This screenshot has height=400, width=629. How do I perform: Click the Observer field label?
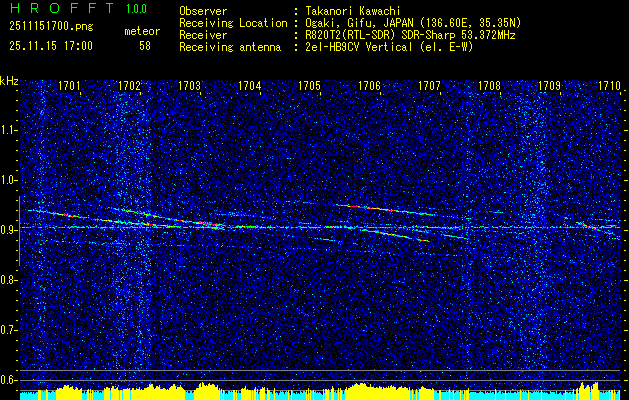click(x=203, y=11)
